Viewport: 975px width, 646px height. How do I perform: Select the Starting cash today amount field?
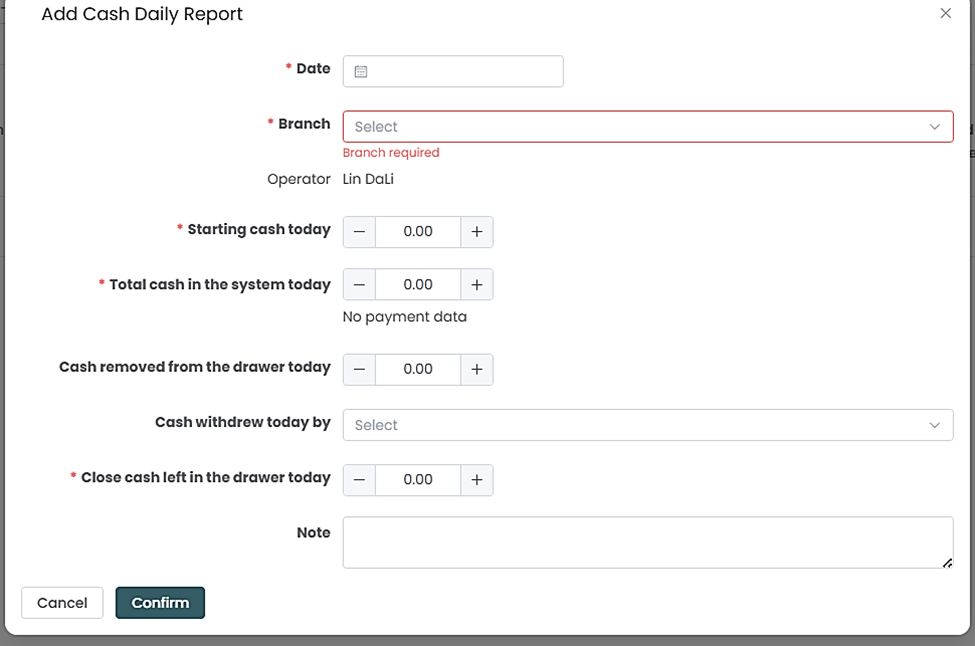coord(418,232)
